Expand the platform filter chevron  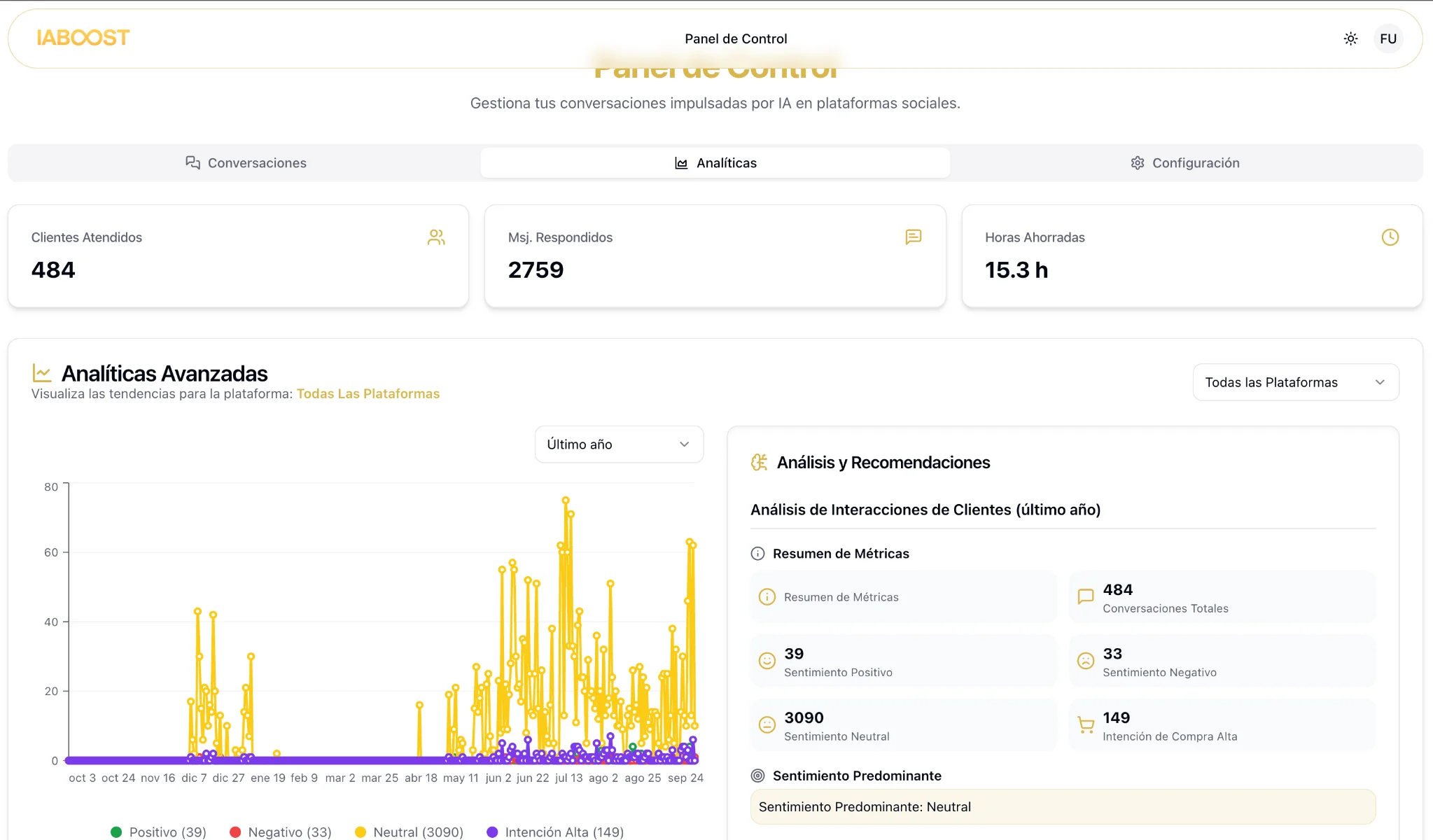1378,382
